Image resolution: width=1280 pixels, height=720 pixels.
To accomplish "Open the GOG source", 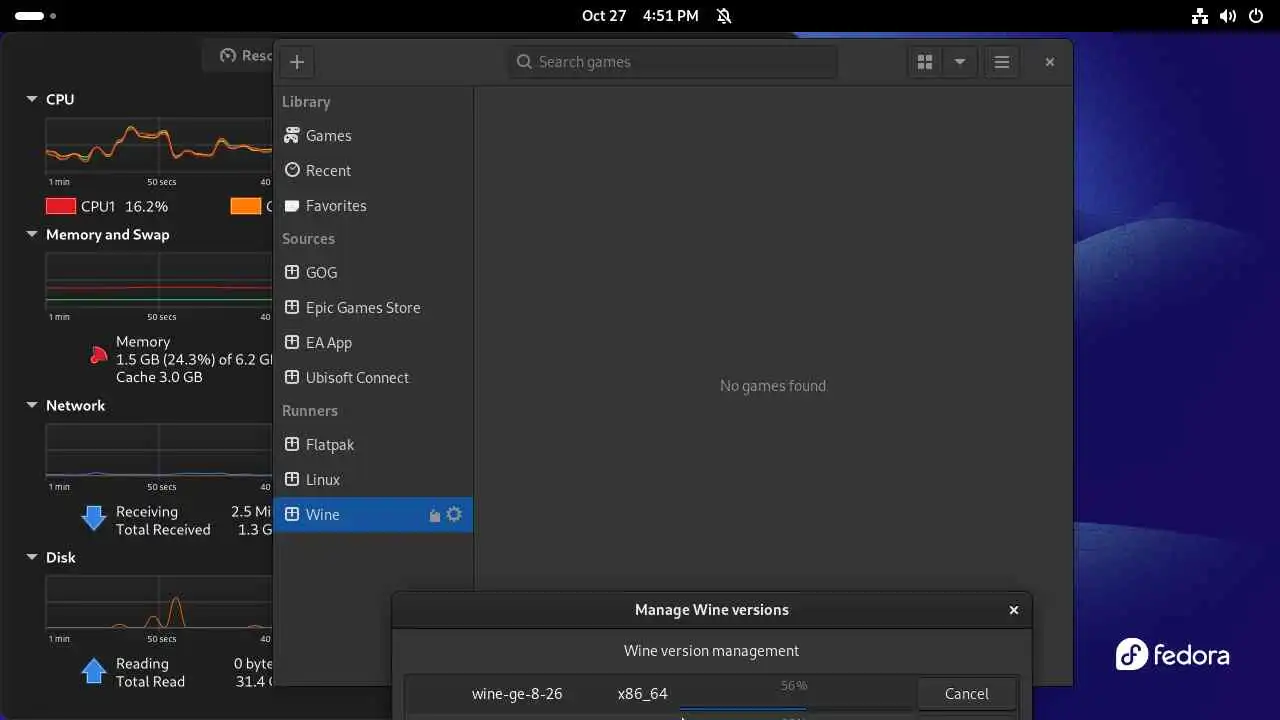I will pyautogui.click(x=373, y=273).
